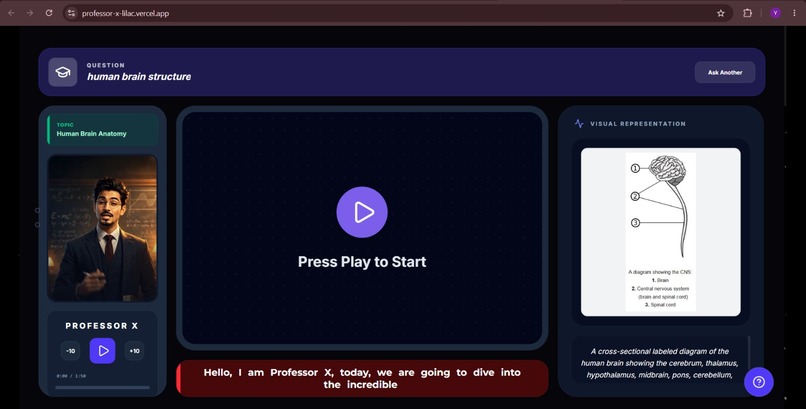
Task: Click the audio progress bar under the timer
Action: tap(103, 387)
